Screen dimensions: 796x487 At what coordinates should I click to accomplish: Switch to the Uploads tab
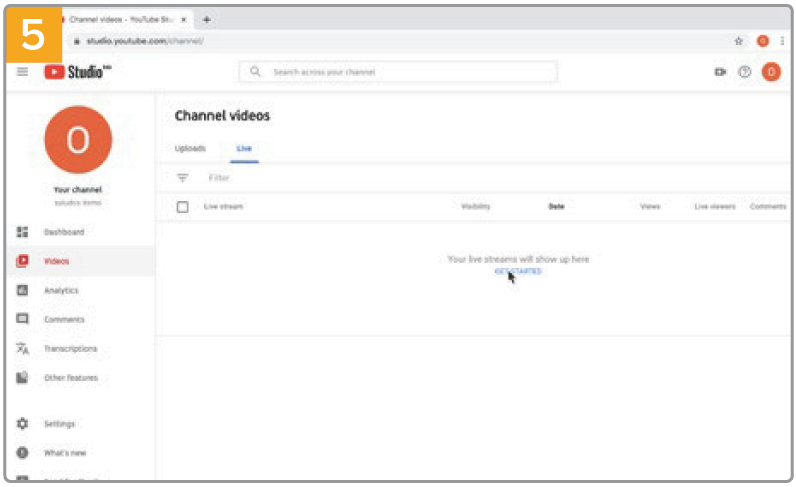point(190,148)
